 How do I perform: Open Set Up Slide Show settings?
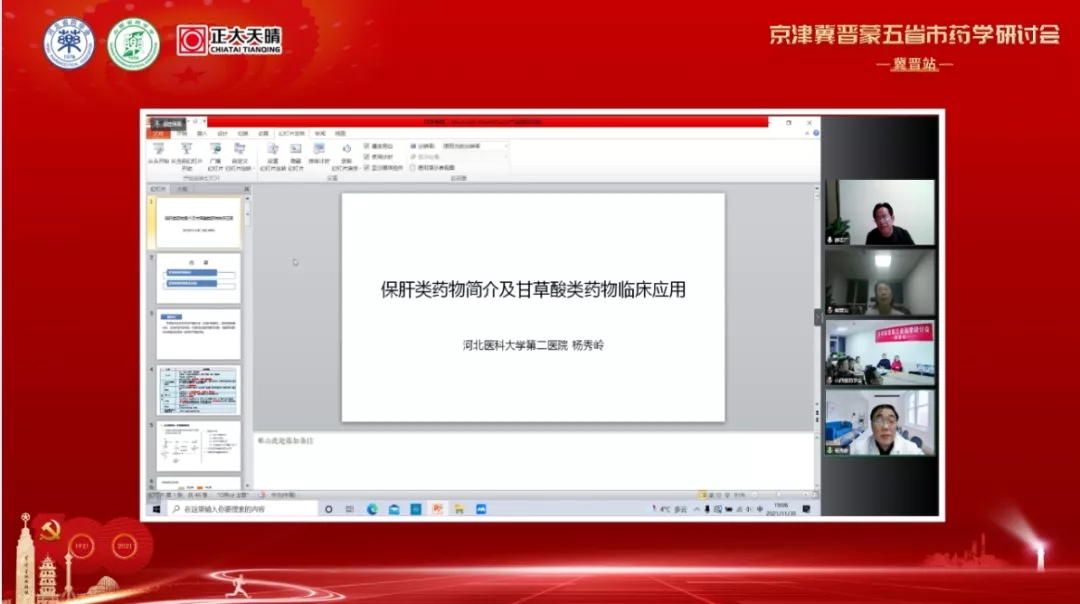[x=273, y=156]
